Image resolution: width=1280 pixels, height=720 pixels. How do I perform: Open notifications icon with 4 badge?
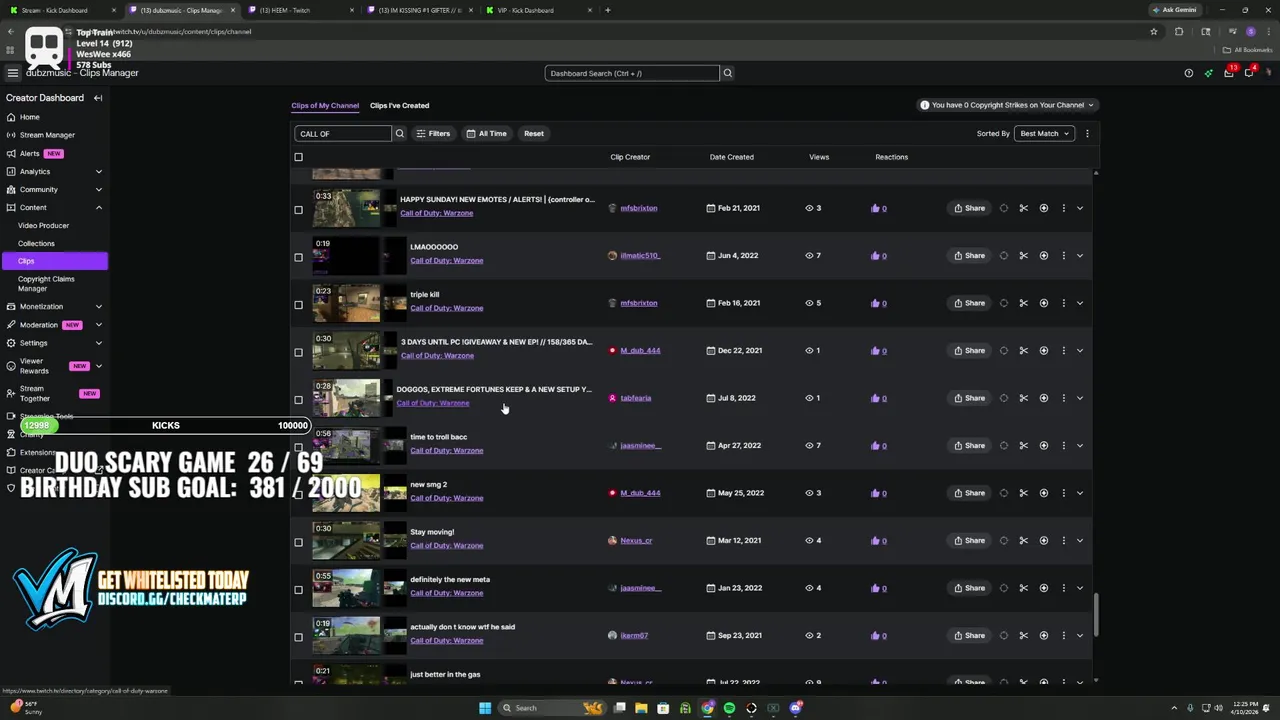pyautogui.click(x=1249, y=73)
